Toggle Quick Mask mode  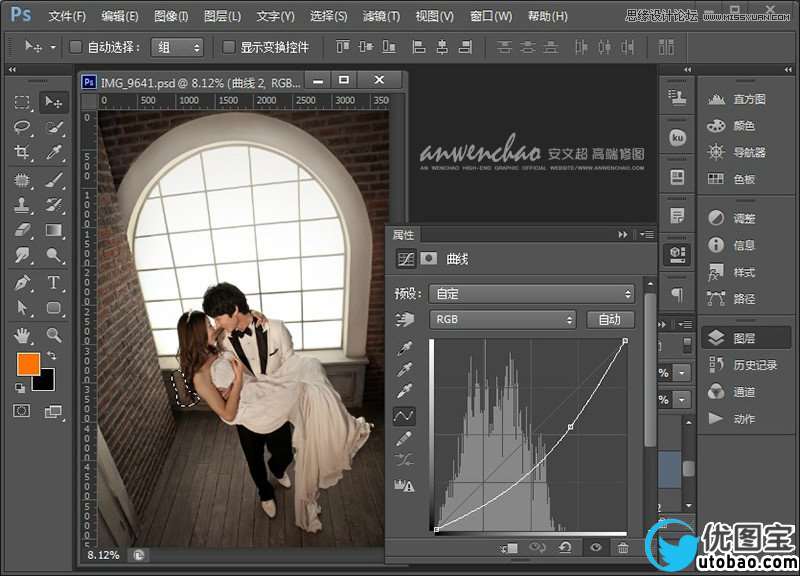(x=21, y=411)
